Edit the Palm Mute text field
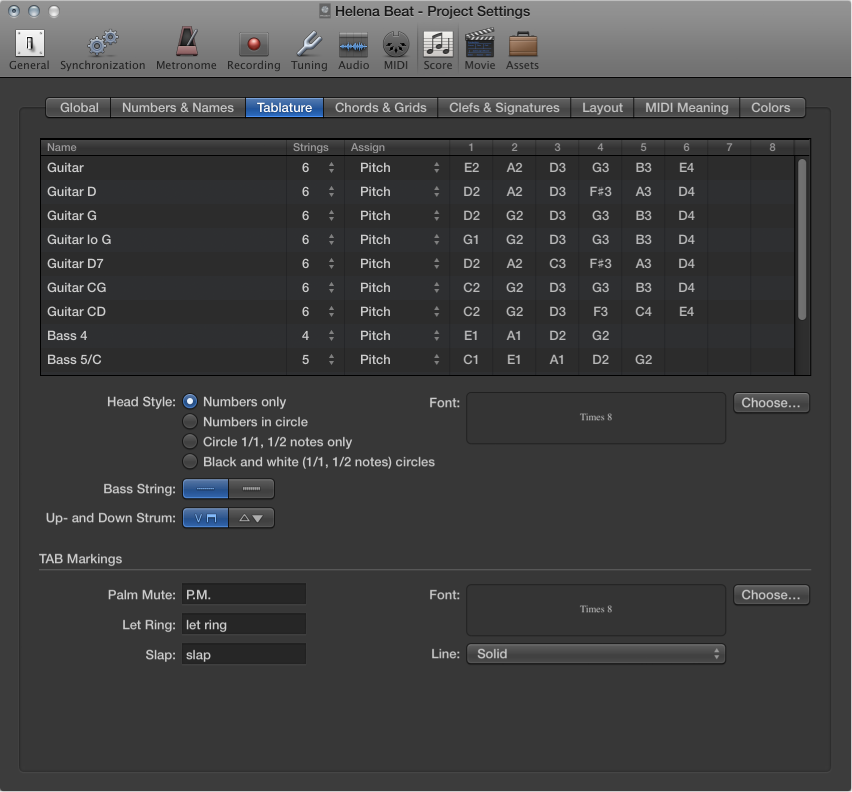This screenshot has height=792, width=852. [243, 593]
